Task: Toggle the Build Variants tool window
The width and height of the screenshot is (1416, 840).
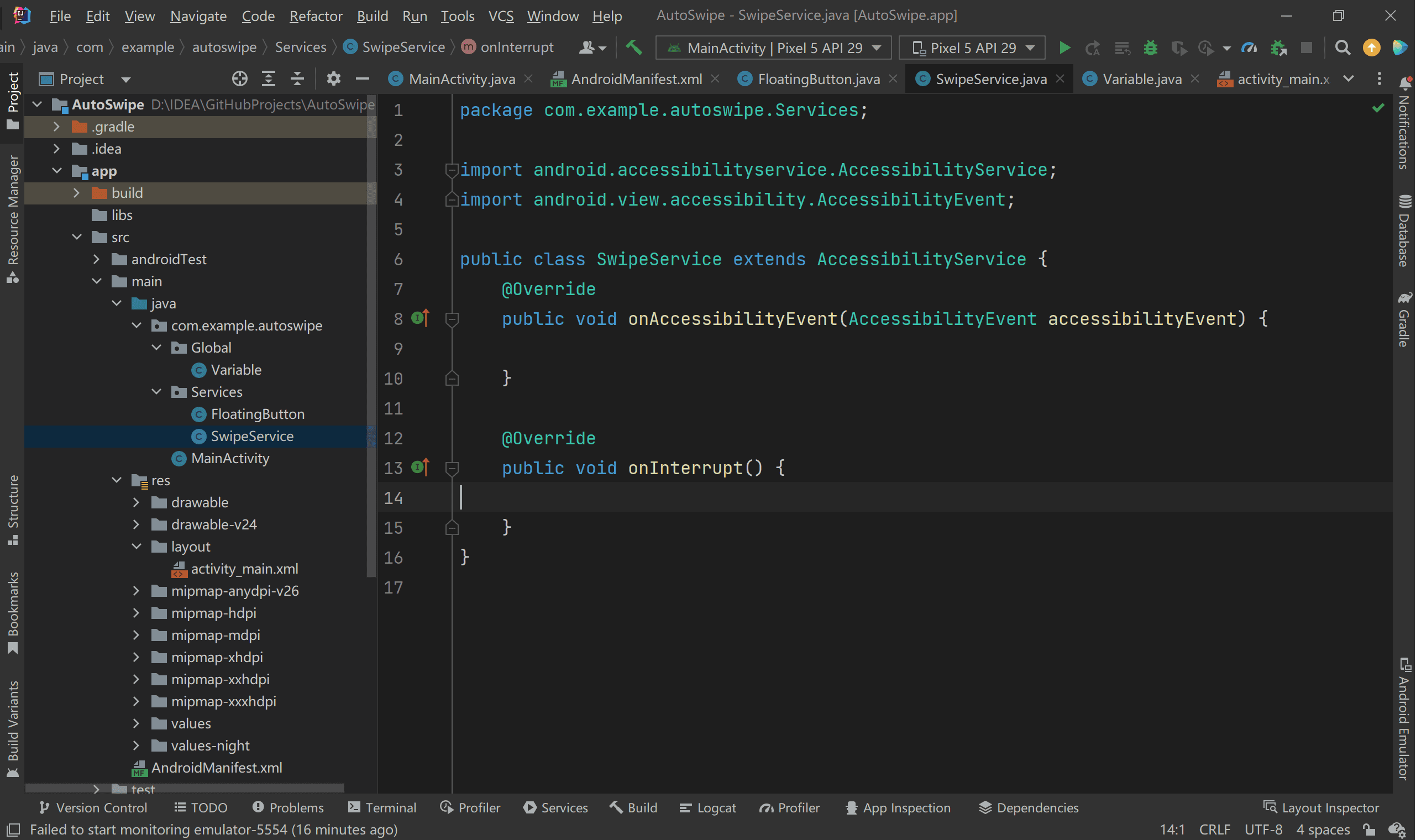Action: click(13, 729)
